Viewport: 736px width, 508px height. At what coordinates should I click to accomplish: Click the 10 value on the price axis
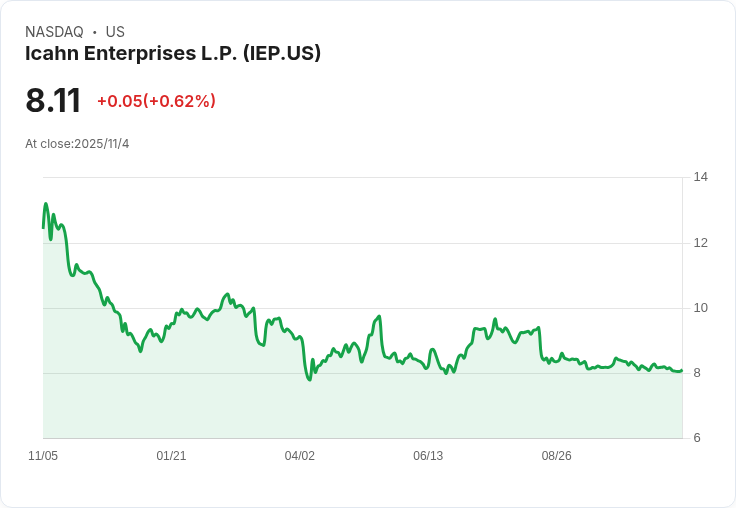tap(700, 308)
